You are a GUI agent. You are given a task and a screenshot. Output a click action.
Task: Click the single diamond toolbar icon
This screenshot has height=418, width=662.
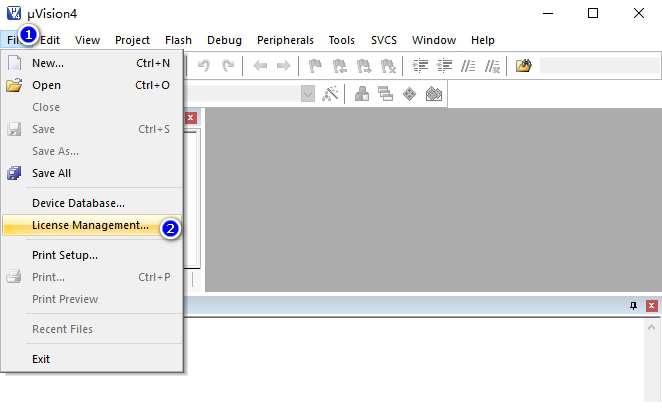(x=410, y=94)
